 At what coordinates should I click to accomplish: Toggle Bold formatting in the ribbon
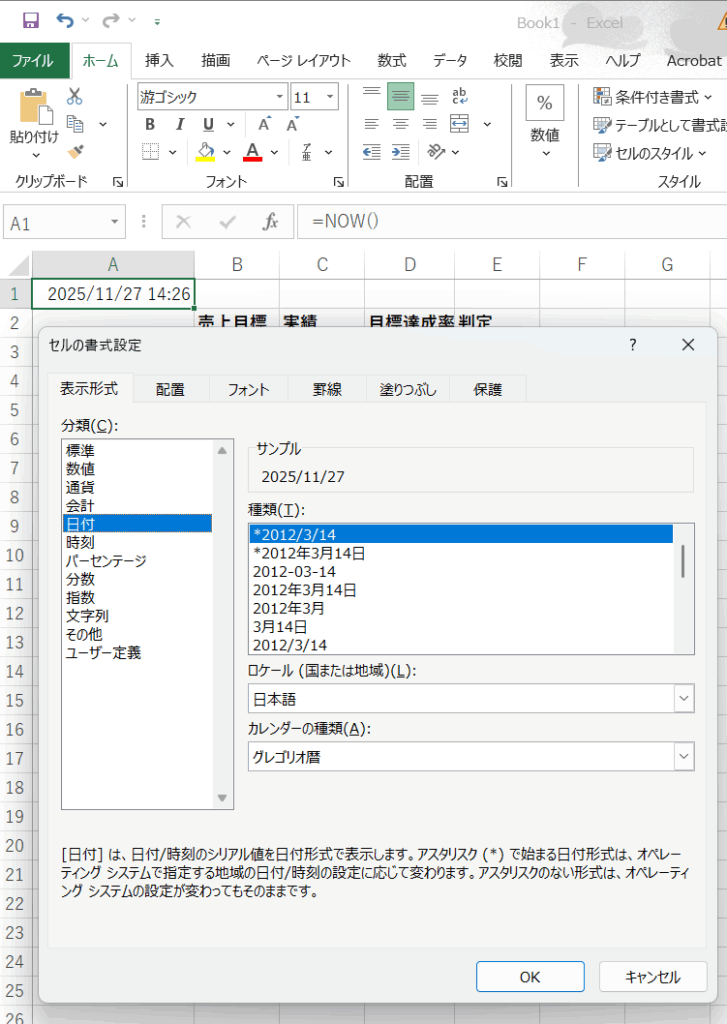click(150, 125)
